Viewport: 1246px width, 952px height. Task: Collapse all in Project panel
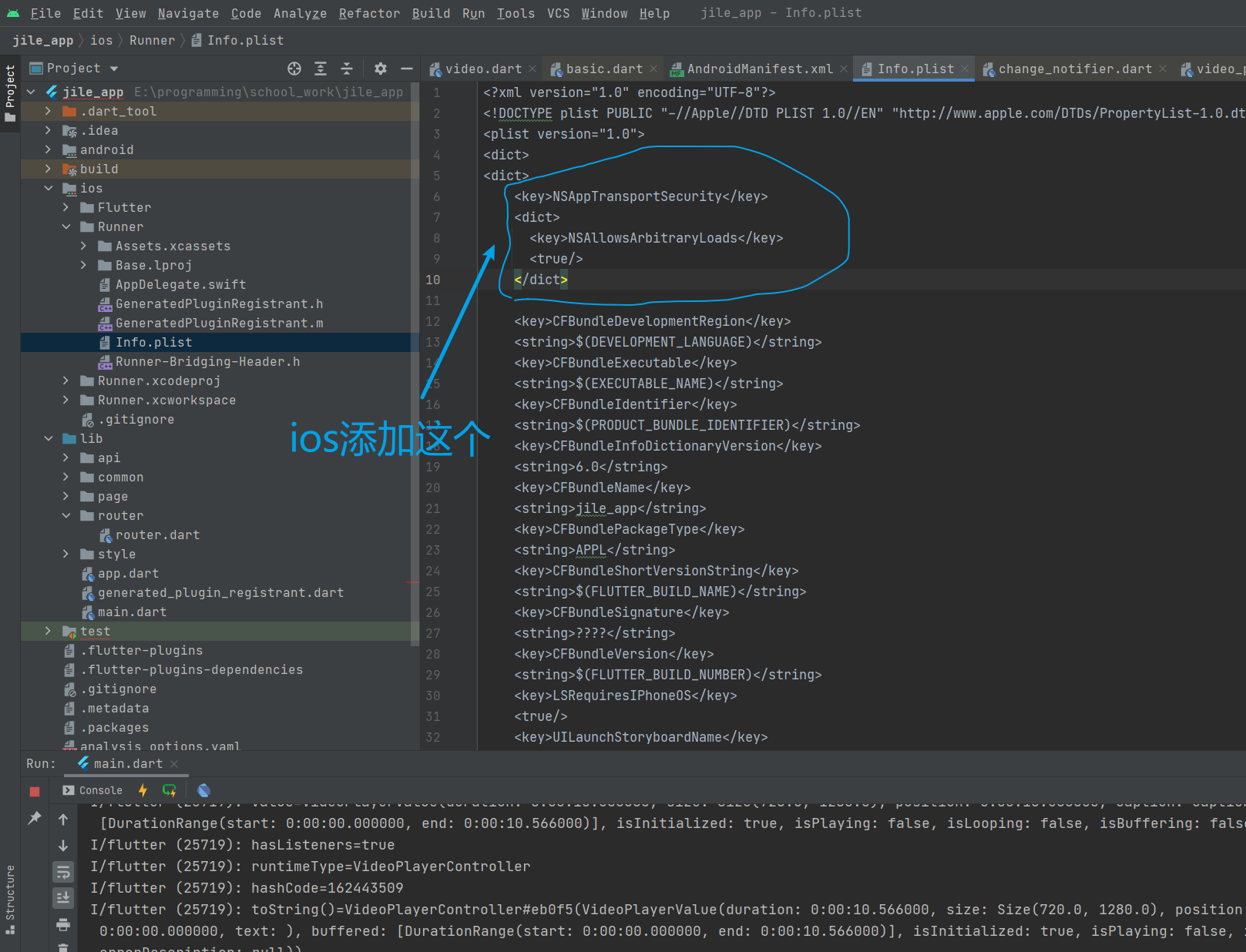coord(347,69)
